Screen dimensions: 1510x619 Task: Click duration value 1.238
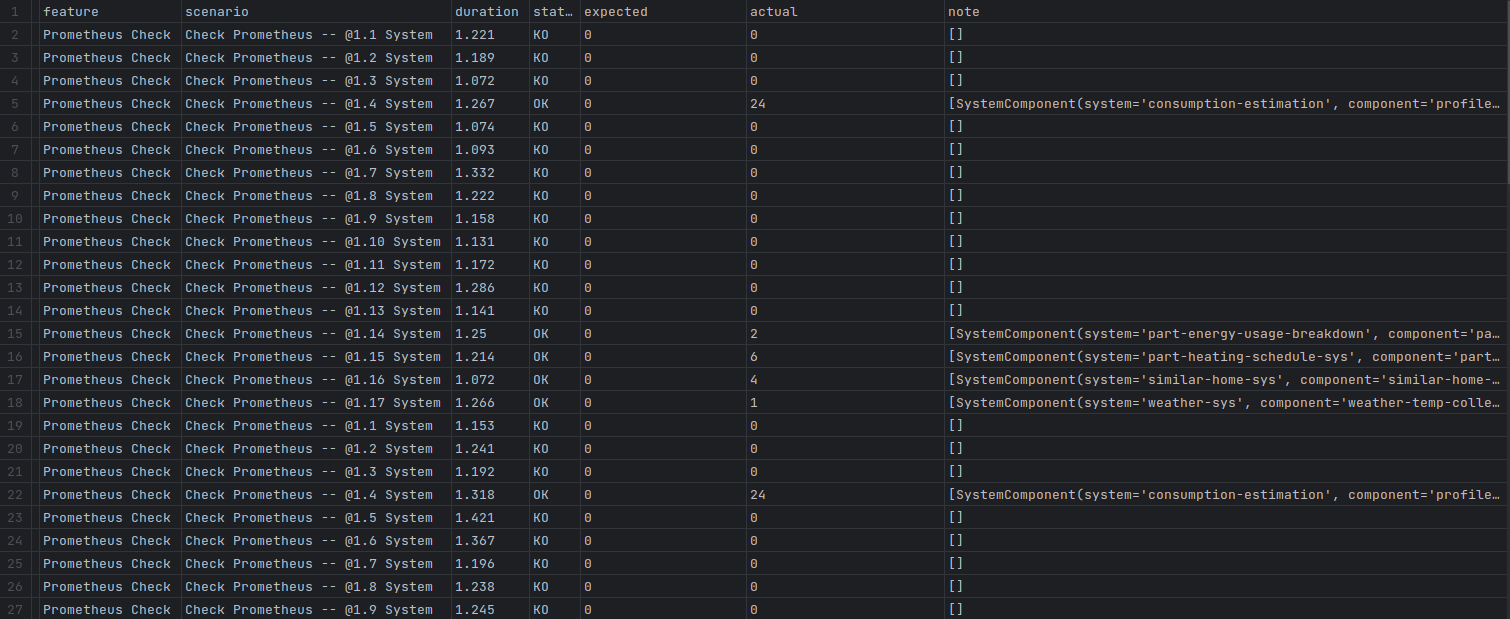(x=474, y=587)
